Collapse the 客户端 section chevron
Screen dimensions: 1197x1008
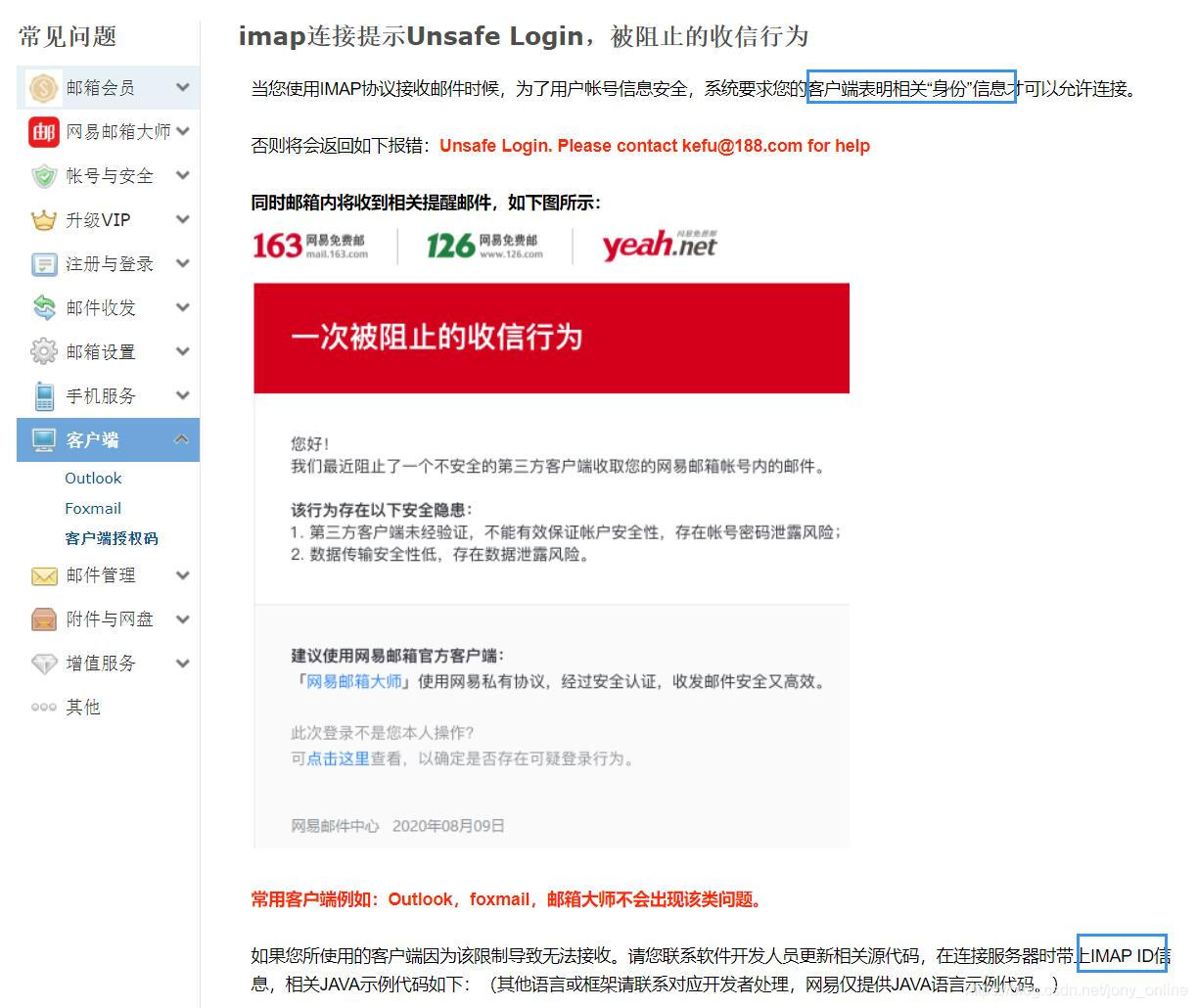pyautogui.click(x=182, y=439)
